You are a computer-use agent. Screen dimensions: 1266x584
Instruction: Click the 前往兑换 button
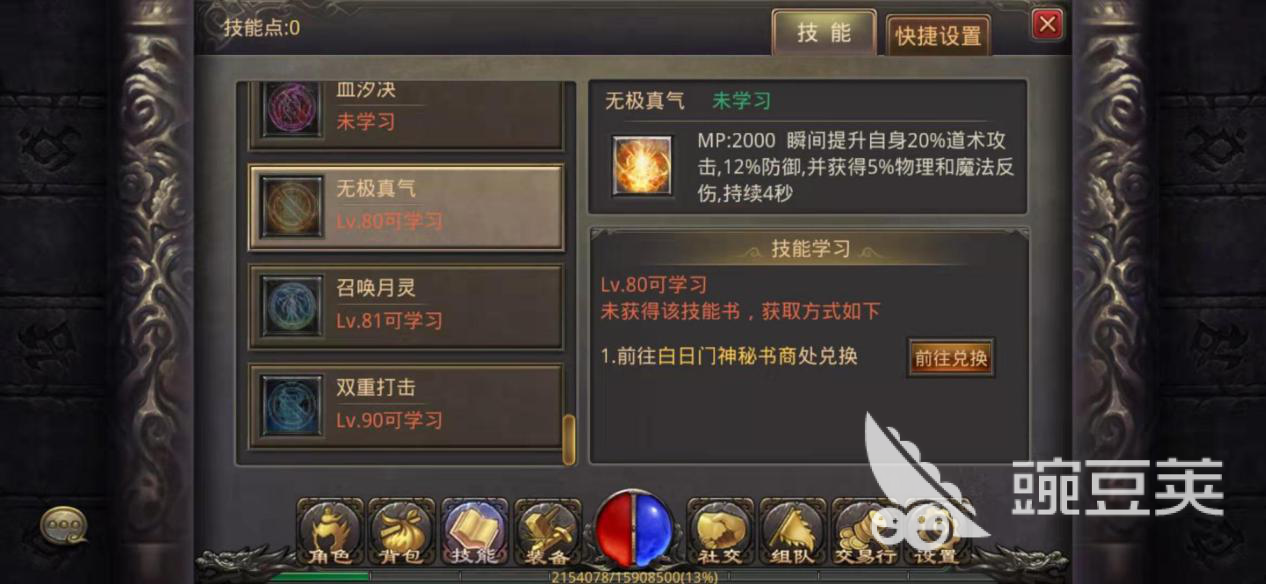tap(951, 358)
